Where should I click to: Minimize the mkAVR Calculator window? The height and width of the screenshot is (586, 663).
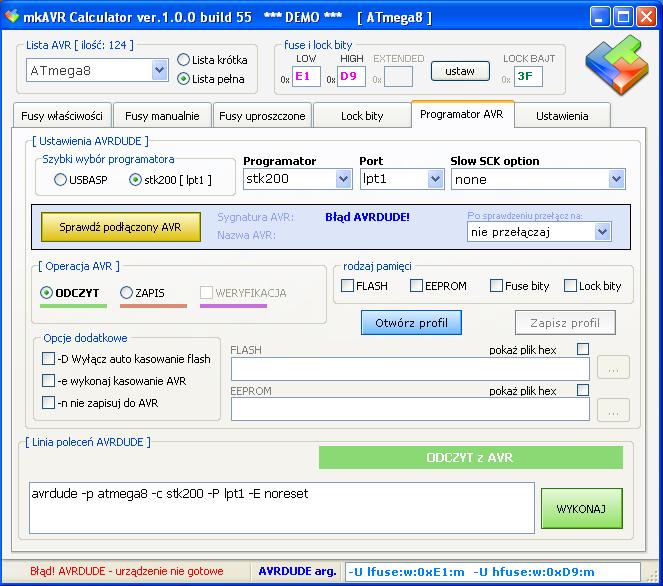click(x=600, y=17)
